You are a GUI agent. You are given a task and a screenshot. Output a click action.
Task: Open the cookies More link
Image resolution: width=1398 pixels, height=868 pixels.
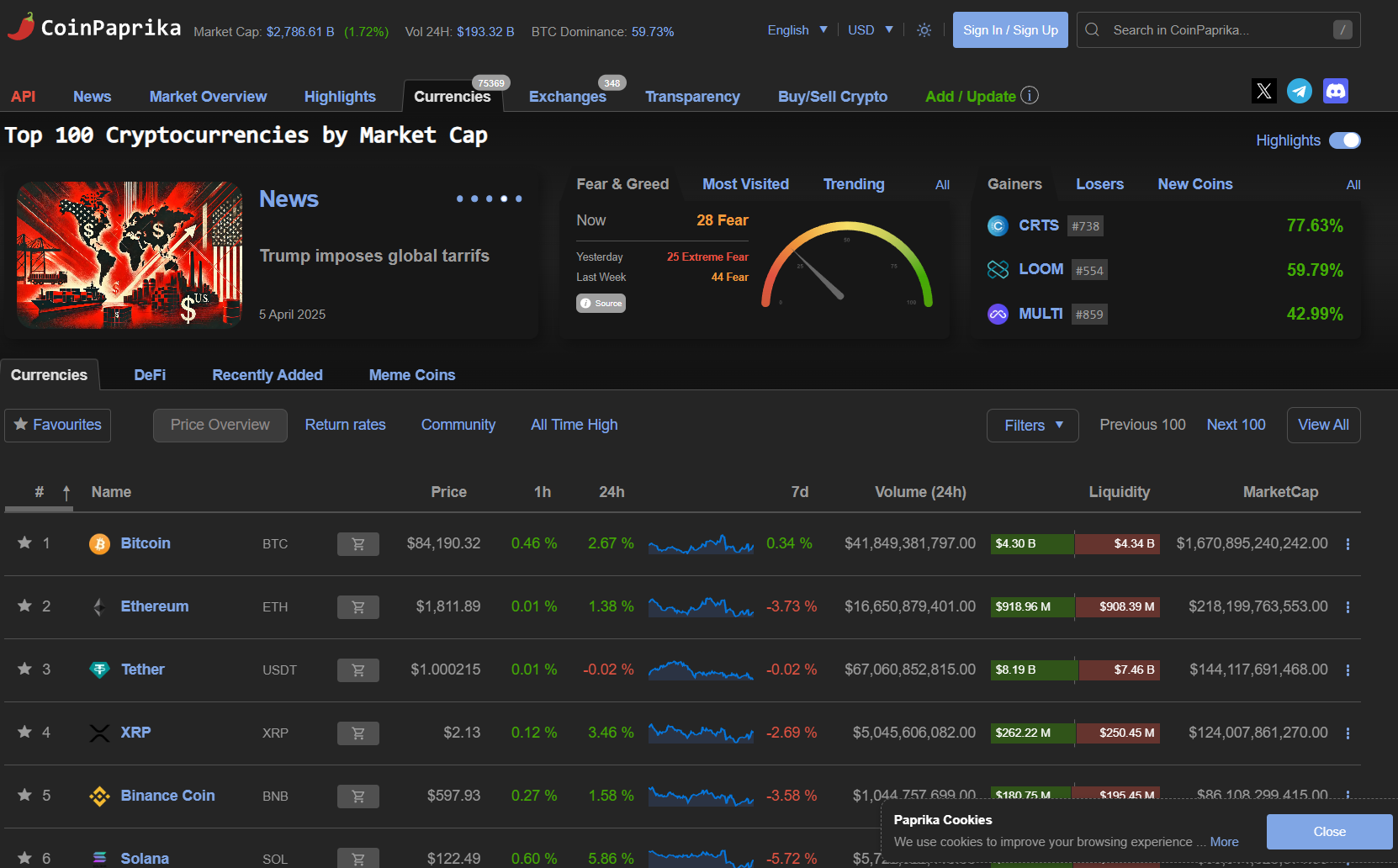click(1224, 842)
